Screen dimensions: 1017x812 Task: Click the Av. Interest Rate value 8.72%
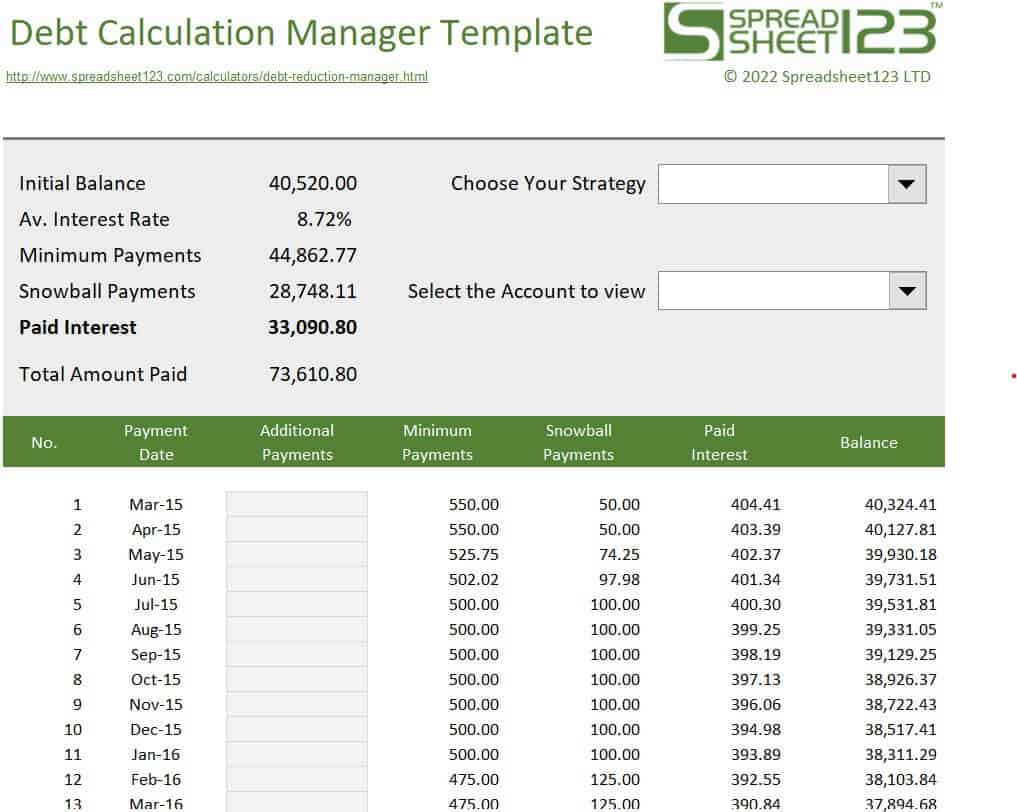coord(324,219)
